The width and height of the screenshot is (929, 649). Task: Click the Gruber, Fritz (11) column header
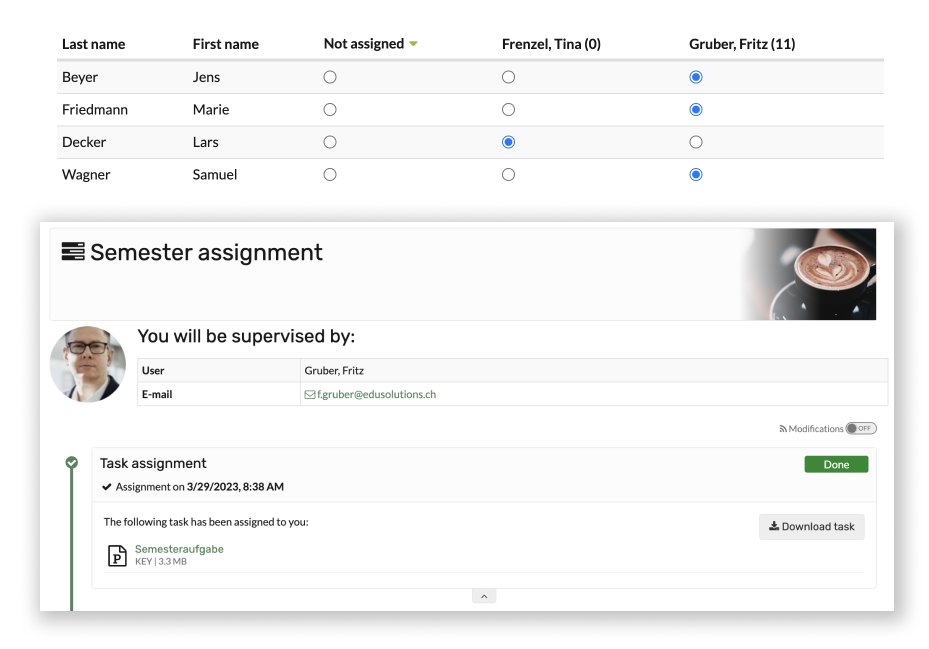pyautogui.click(x=742, y=44)
